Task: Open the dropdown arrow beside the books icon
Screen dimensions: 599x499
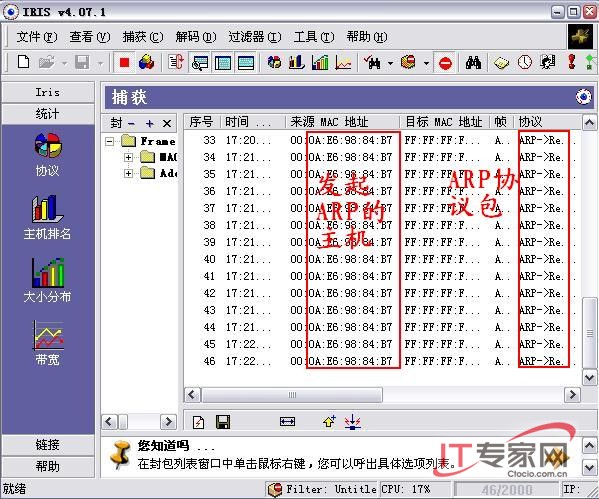Action: pos(426,63)
